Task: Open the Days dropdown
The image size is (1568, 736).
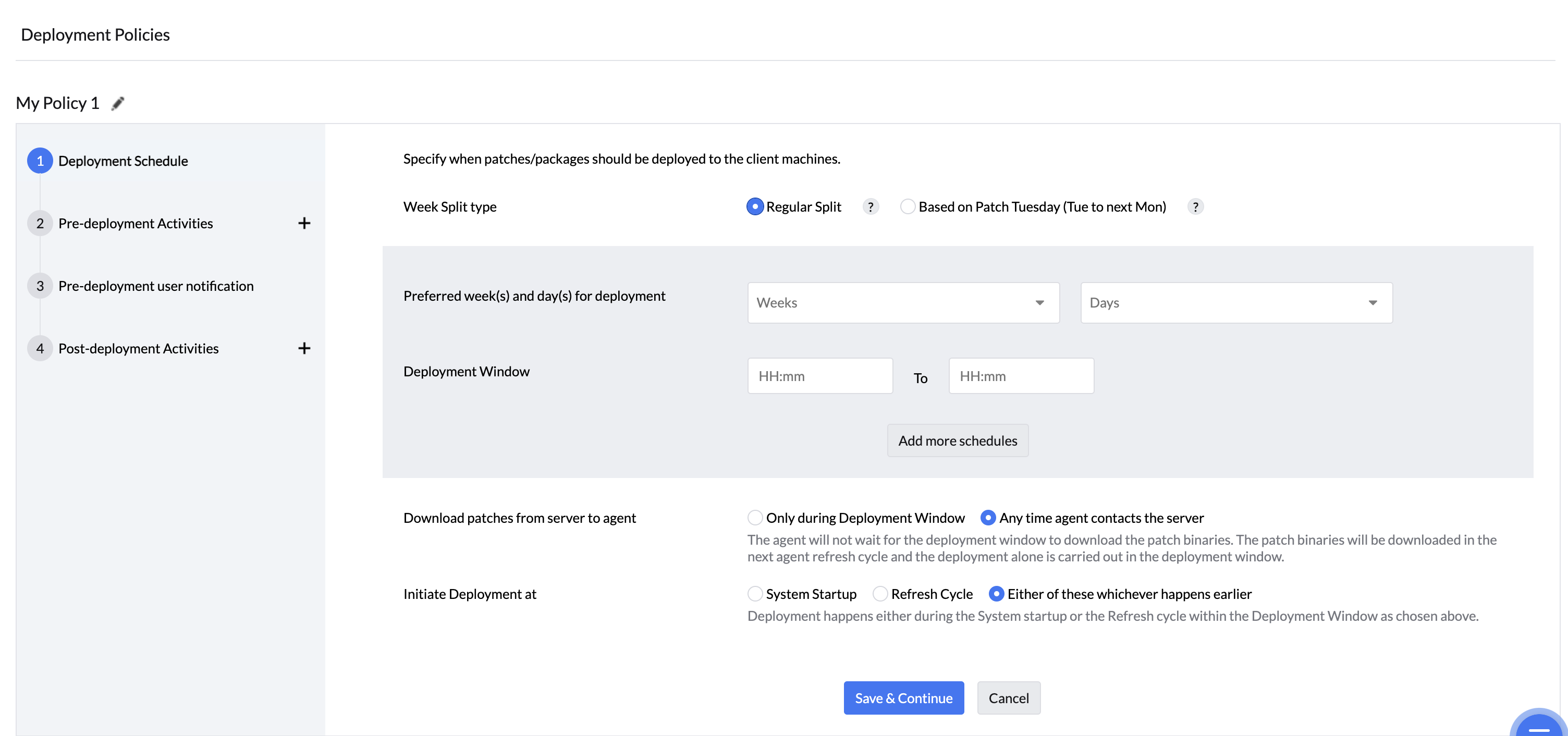Action: [1235, 302]
